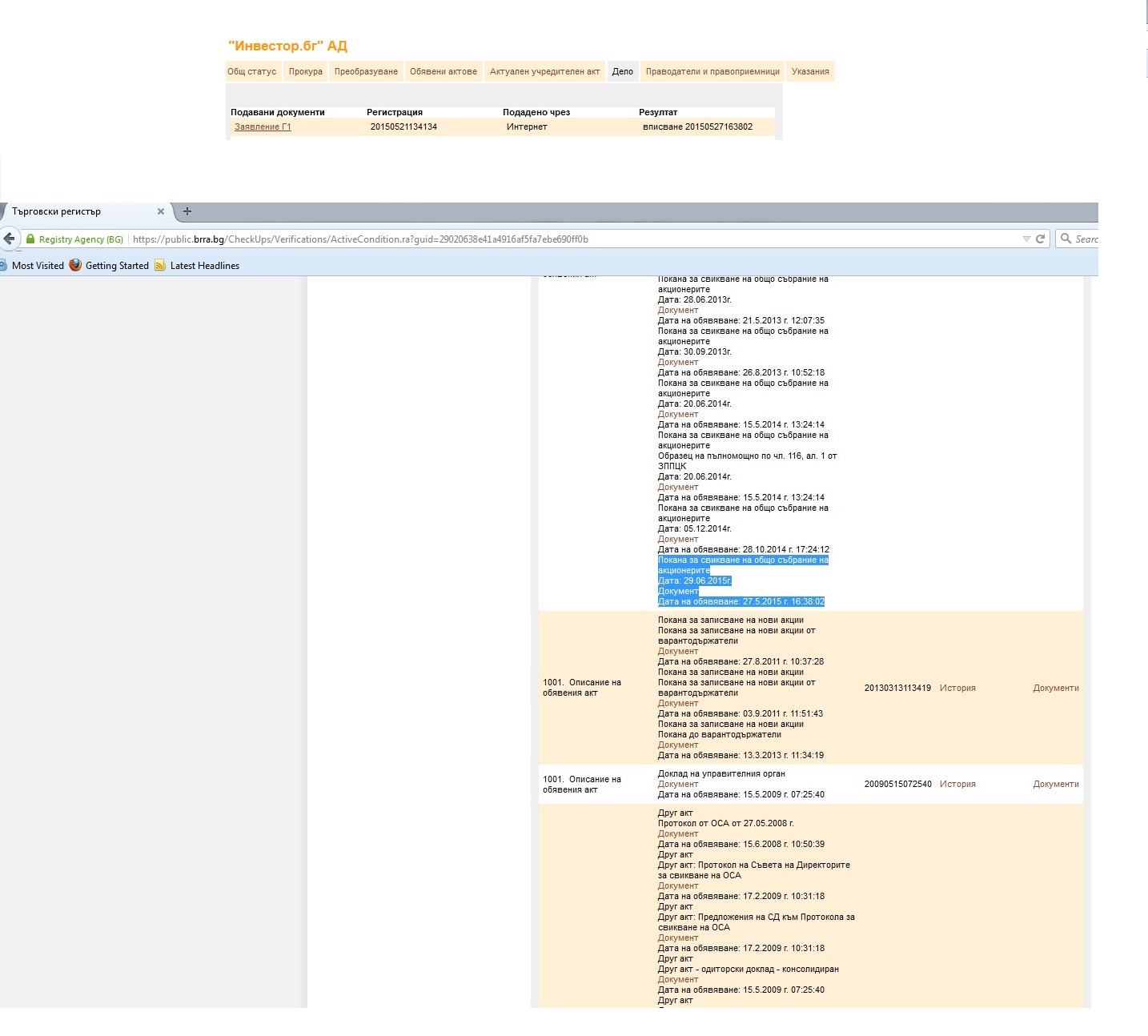
Task: Click the text Дата: 30.09.2013г.
Action: 695,351
